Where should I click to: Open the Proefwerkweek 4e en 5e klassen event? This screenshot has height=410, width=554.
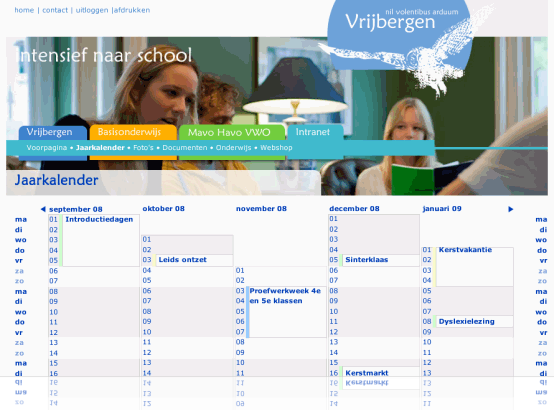[287, 312]
